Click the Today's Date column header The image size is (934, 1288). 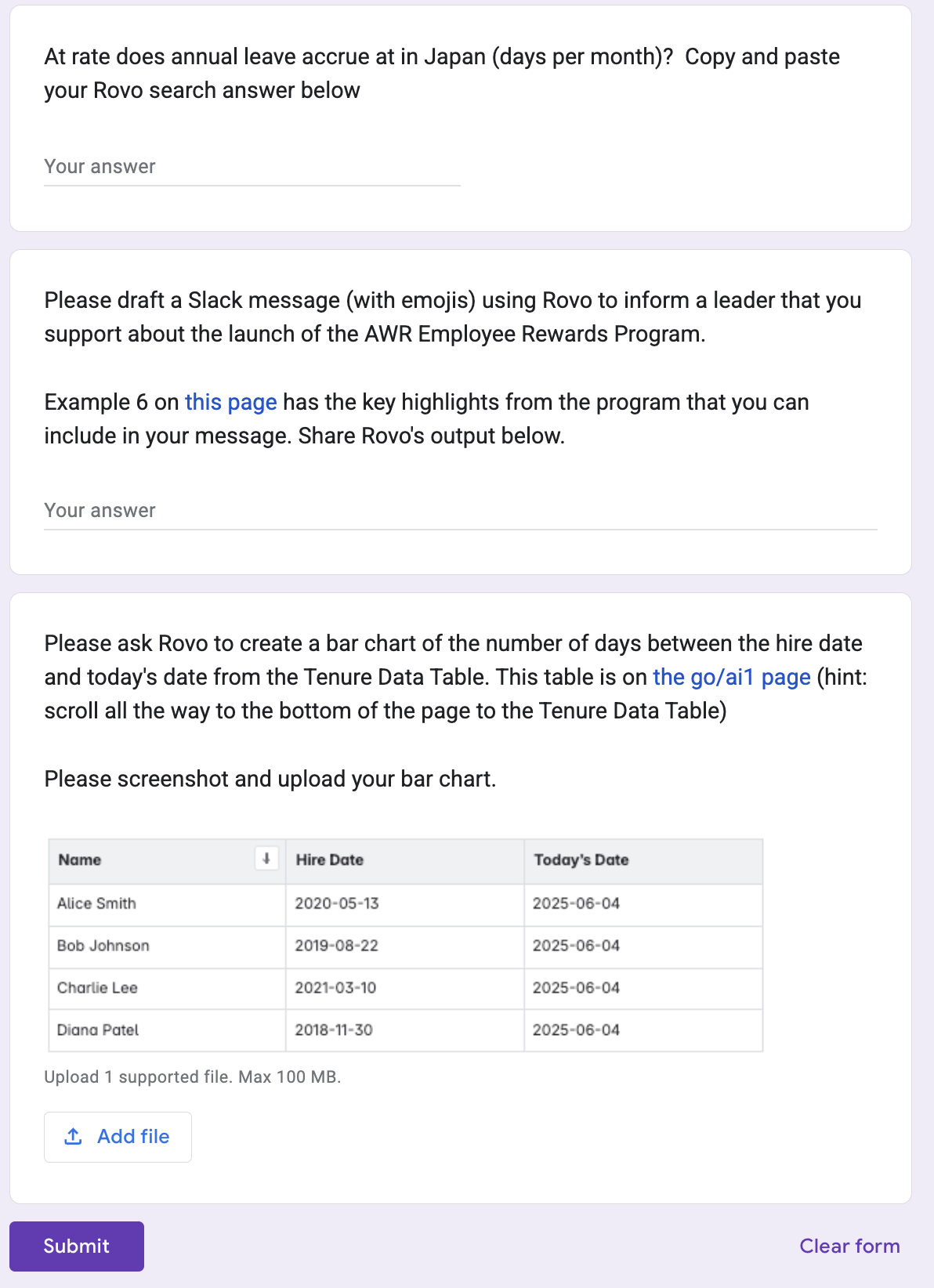(643, 860)
